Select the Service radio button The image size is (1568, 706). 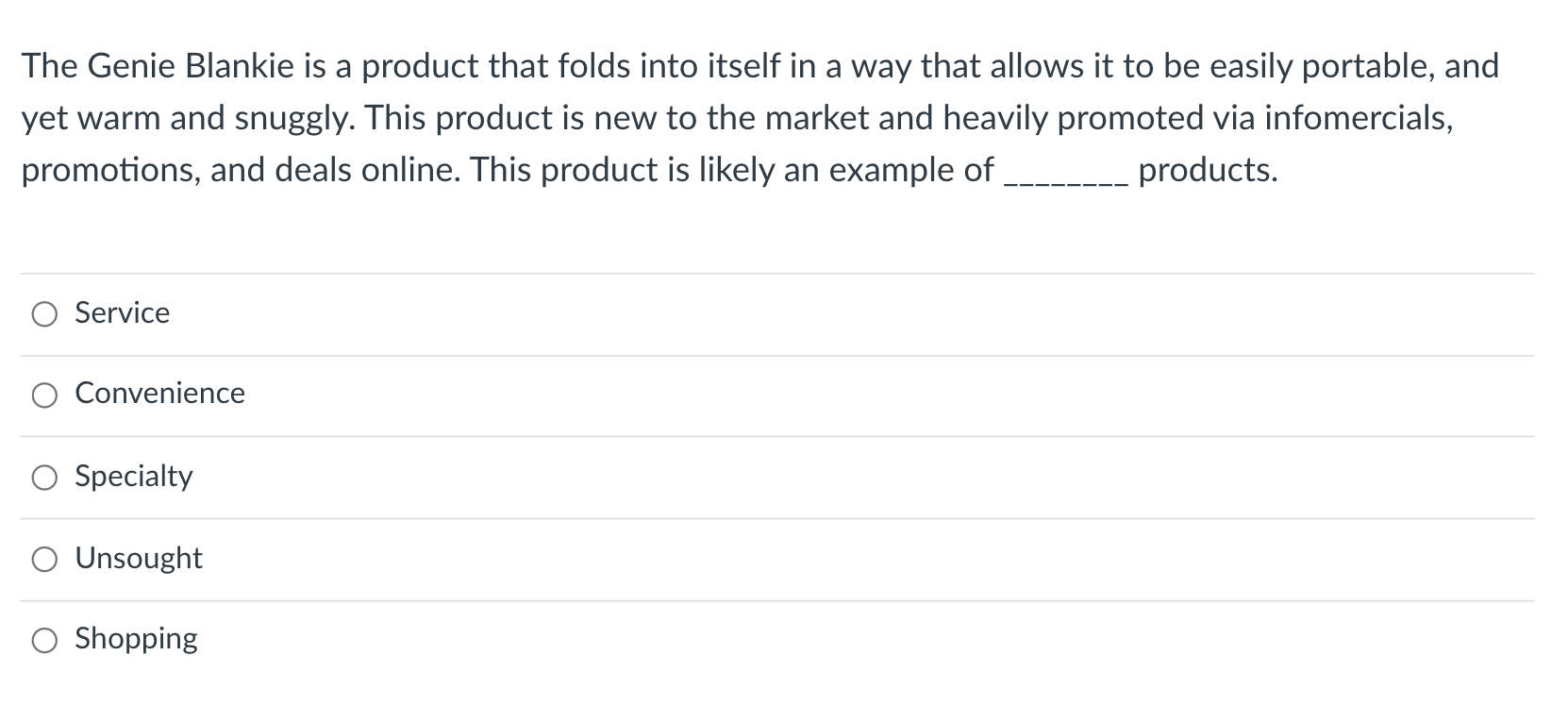coord(44,314)
